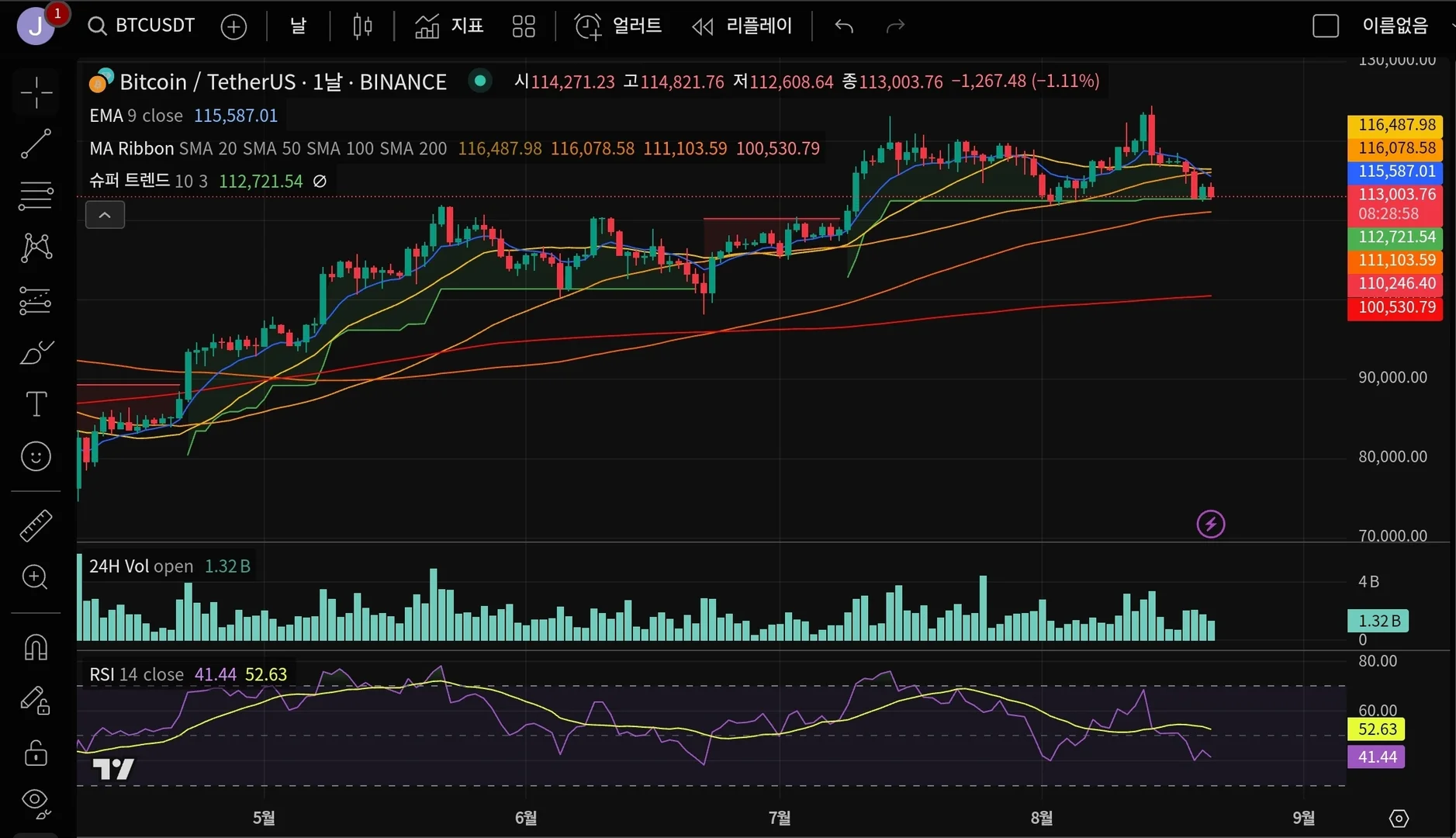Click the green market status dot
Screen dimensions: 1456x838
pos(480,80)
